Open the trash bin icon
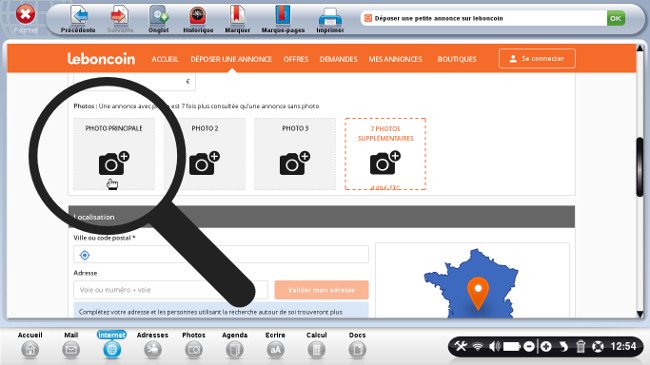Image resolution: width=650 pixels, height=365 pixels. pyautogui.click(x=581, y=346)
